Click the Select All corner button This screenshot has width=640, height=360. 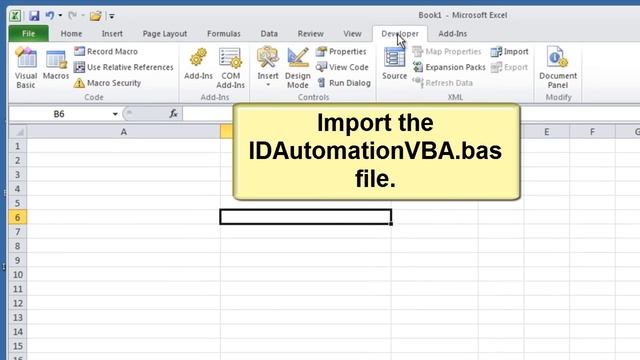[18, 131]
